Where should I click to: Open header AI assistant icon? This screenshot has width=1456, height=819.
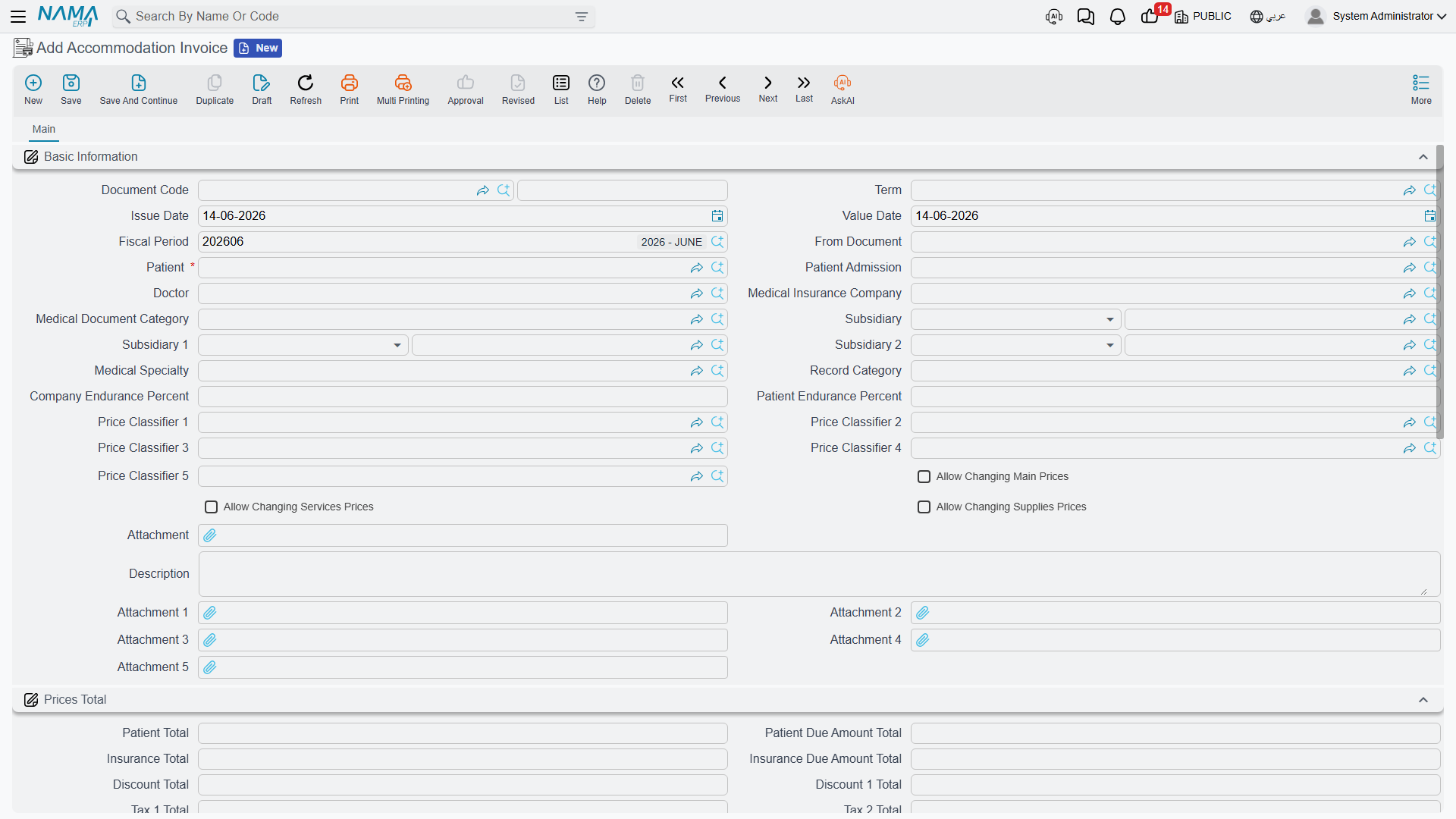pyautogui.click(x=1054, y=17)
